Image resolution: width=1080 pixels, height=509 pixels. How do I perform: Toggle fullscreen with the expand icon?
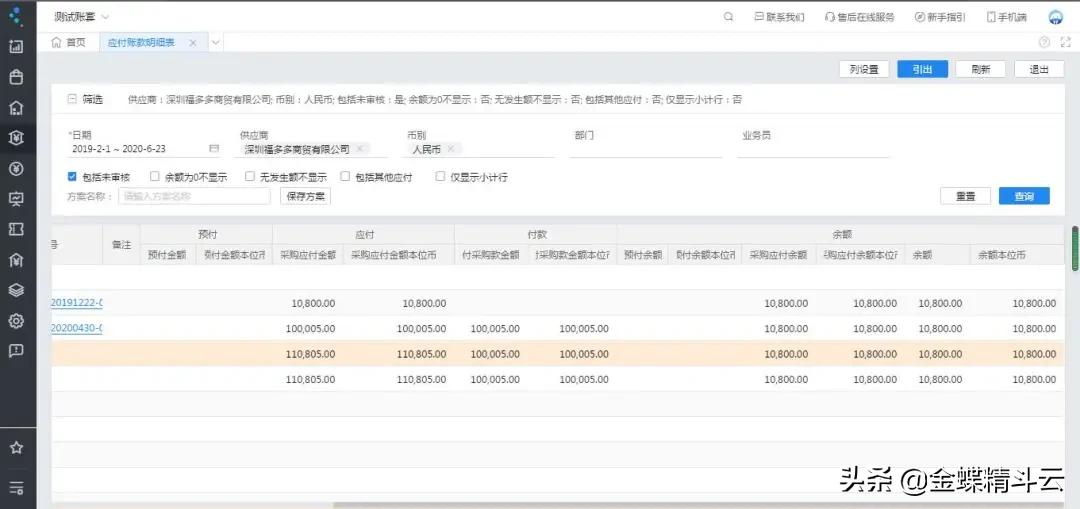[1066, 43]
